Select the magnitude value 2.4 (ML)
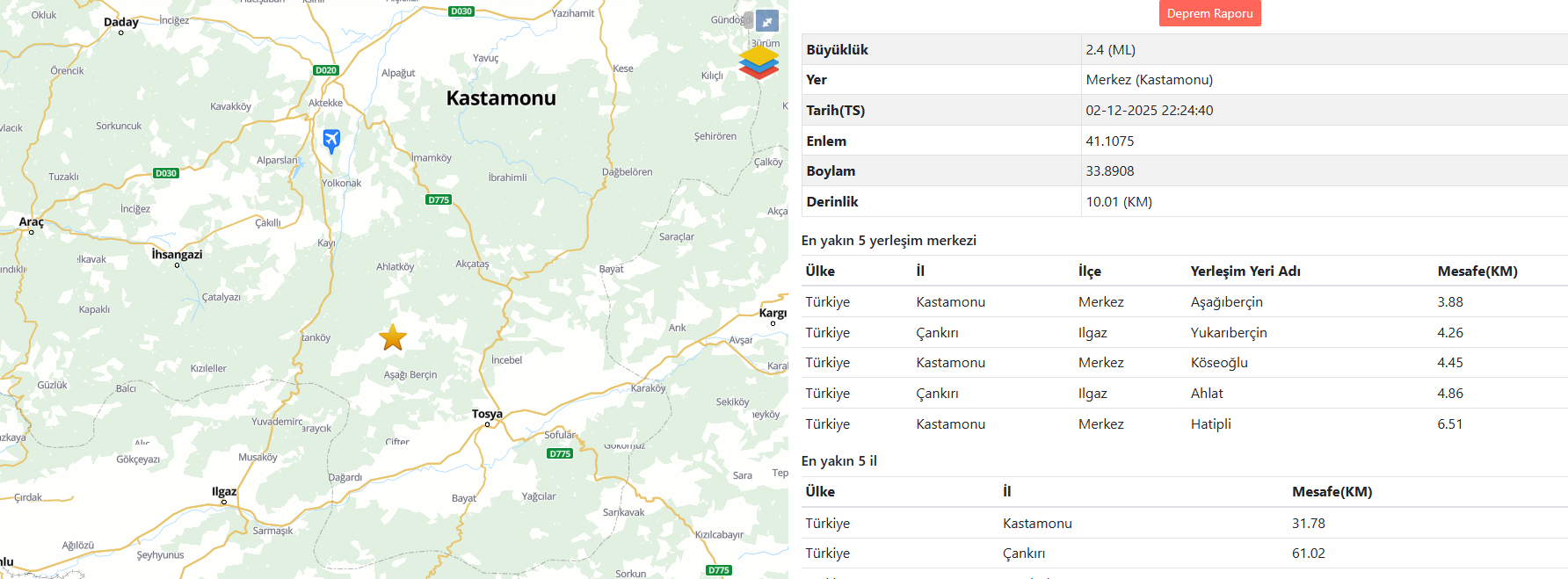 tap(1110, 50)
